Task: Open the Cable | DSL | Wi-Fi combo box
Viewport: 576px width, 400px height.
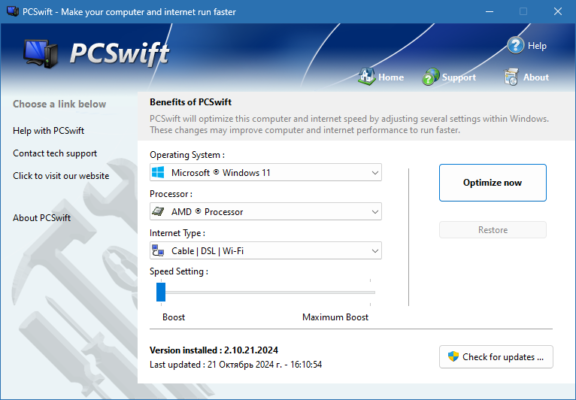Action: 266,251
